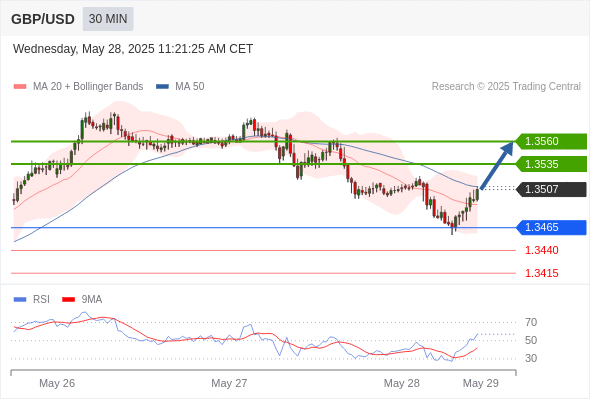Click the pink MA 20 legend swatch
590x400 pixels.
[20, 87]
